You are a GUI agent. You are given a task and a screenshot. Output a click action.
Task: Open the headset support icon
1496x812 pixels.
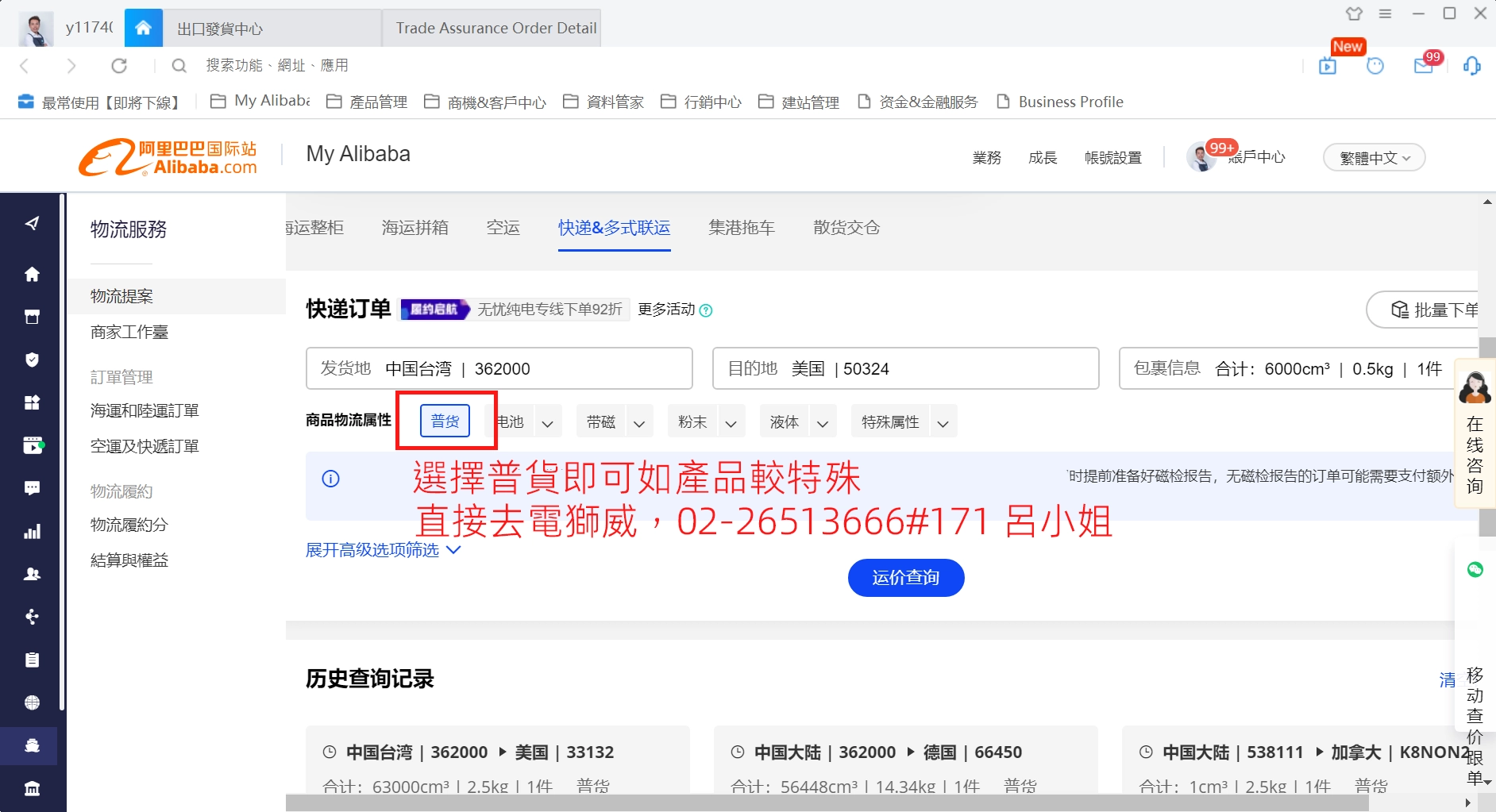pos(1471,66)
